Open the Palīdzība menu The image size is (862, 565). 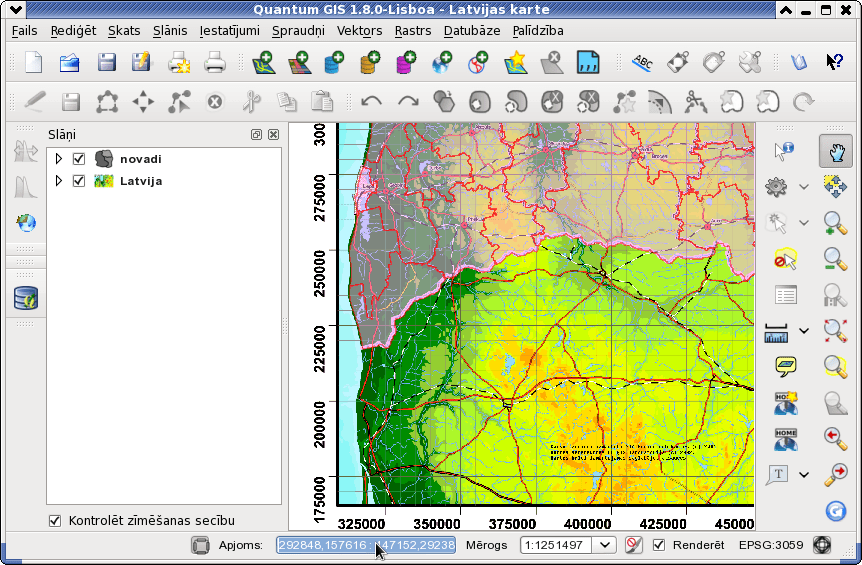tap(538, 31)
